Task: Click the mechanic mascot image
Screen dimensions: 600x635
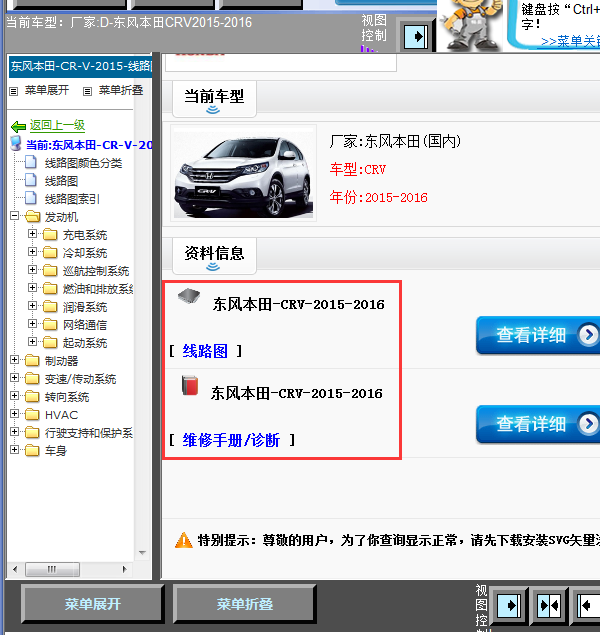Action: pyautogui.click(x=470, y=25)
